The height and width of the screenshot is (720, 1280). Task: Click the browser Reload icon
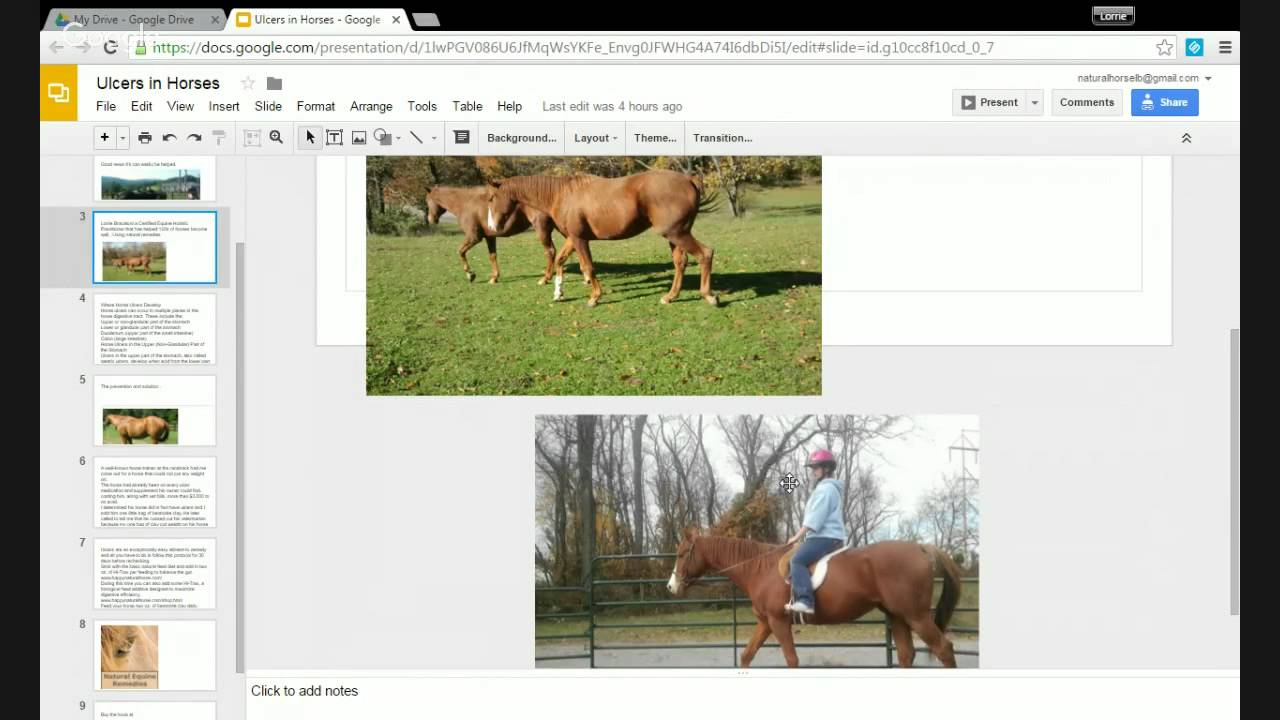[111, 47]
